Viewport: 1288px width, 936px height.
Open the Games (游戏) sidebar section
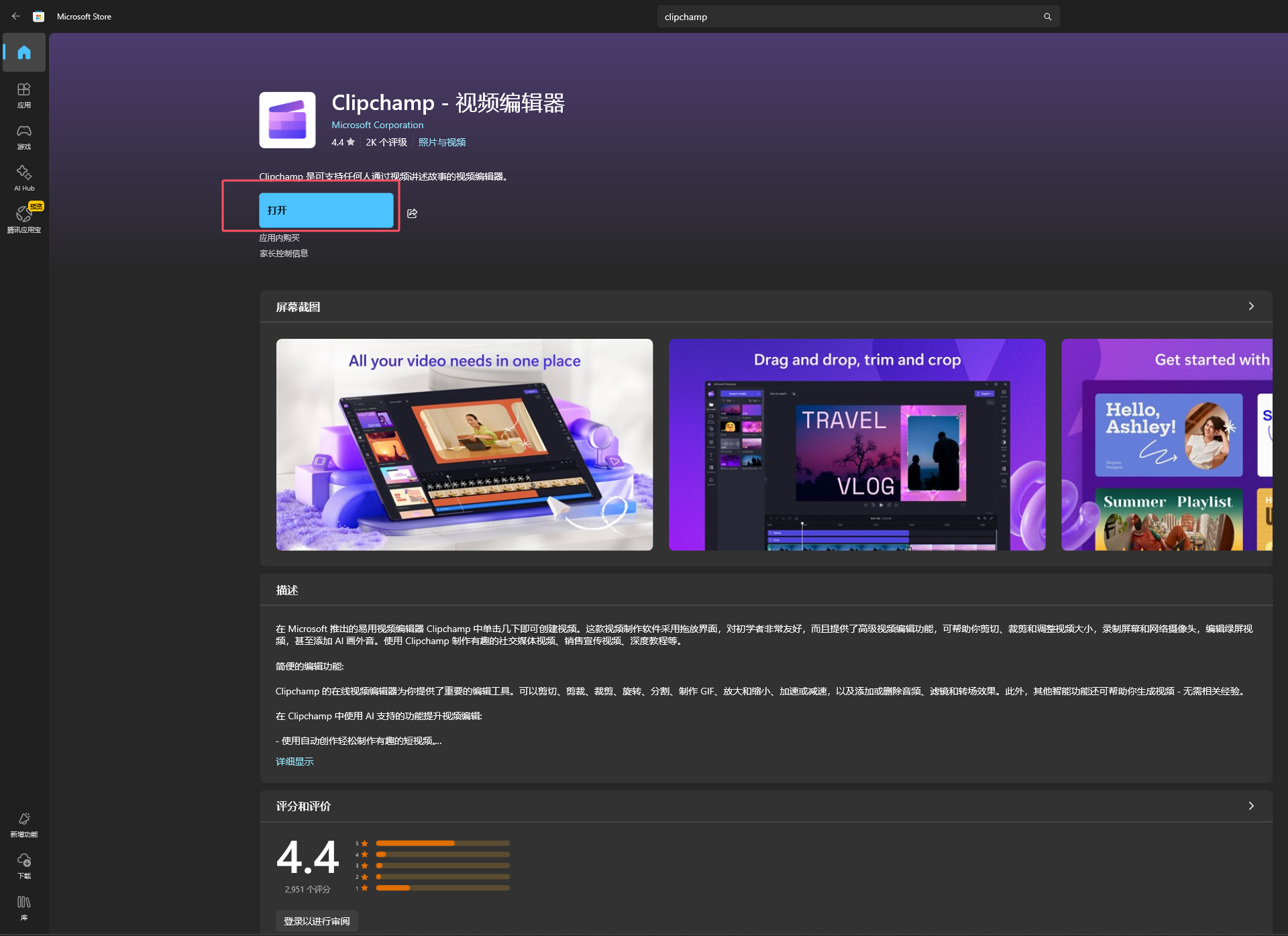(24, 136)
